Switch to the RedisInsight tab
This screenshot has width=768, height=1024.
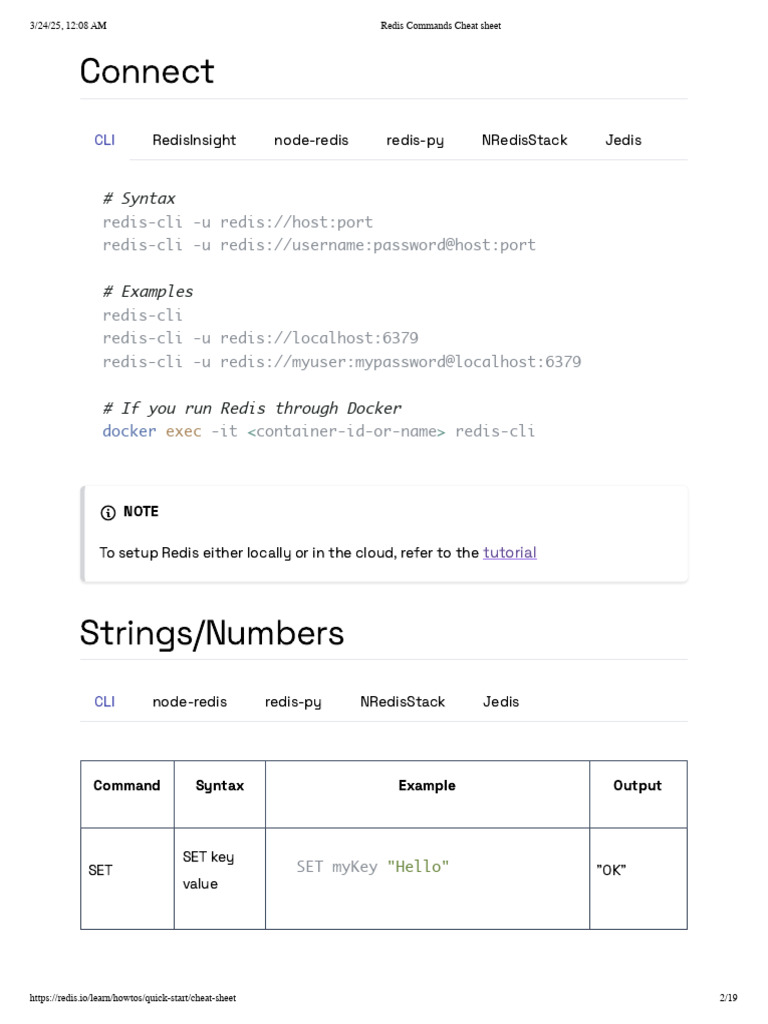(x=194, y=140)
